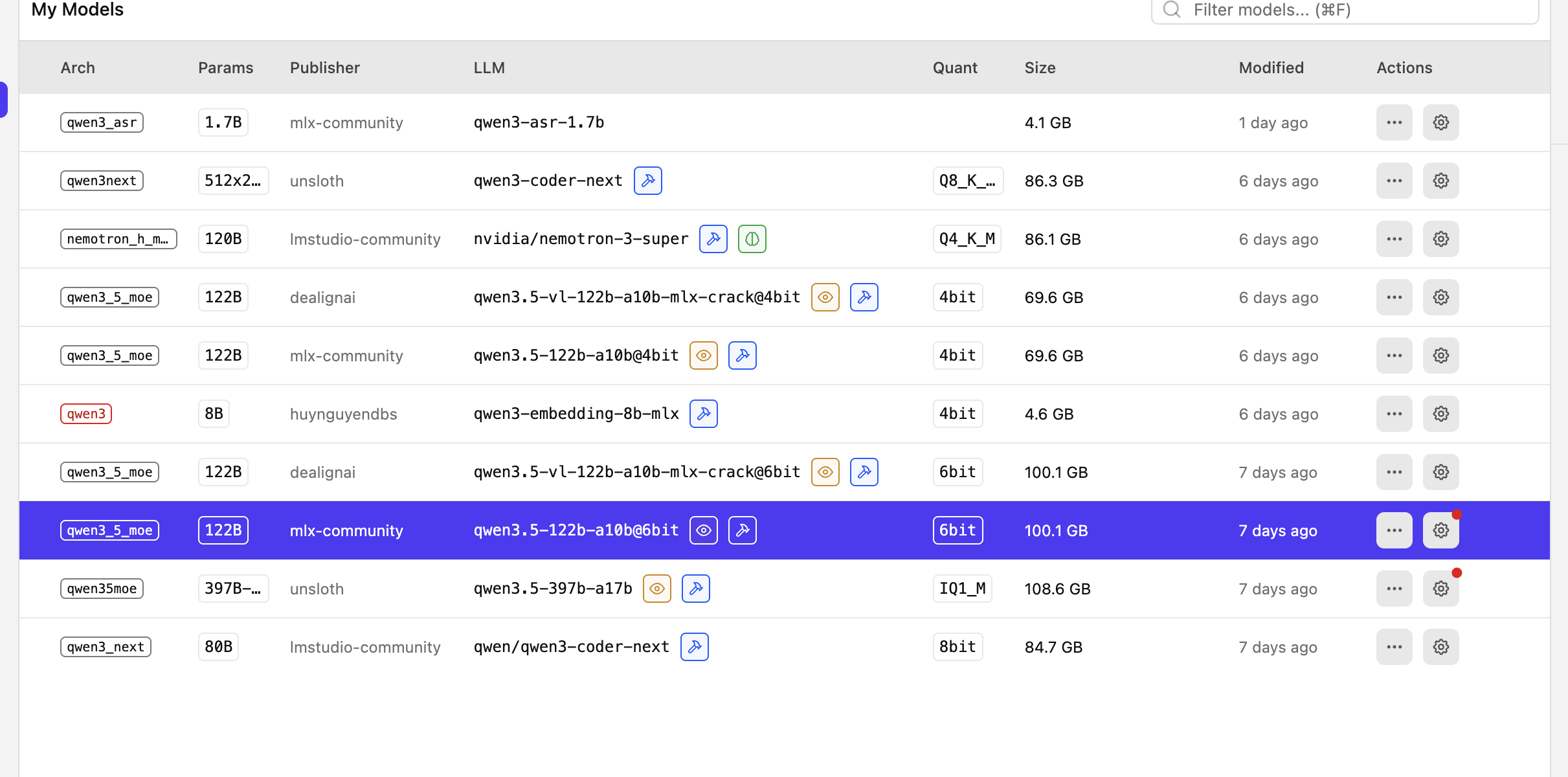This screenshot has height=777, width=1568.
Task: Click tool-use icon for nvidia/nemotron-3-super
Action: (713, 239)
